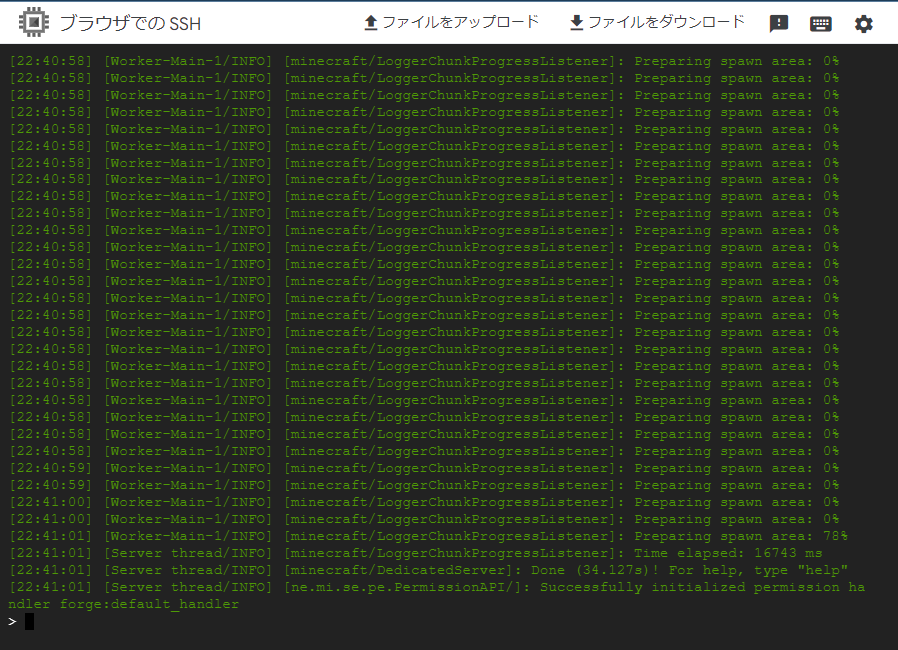Viewport: 898px width, 650px height.
Task: Open the settings gear icon
Action: 864,23
